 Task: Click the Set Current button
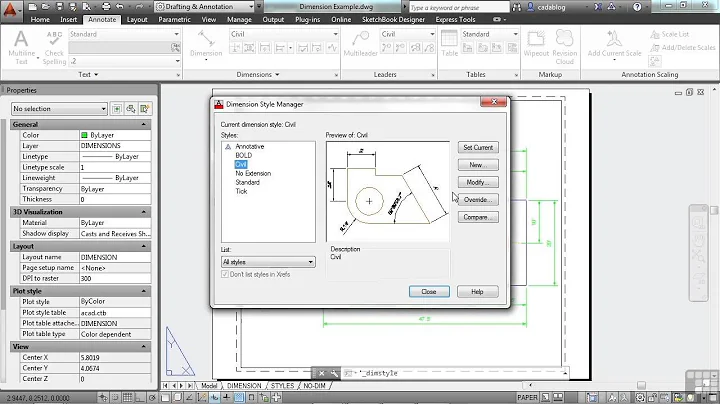tap(478, 147)
